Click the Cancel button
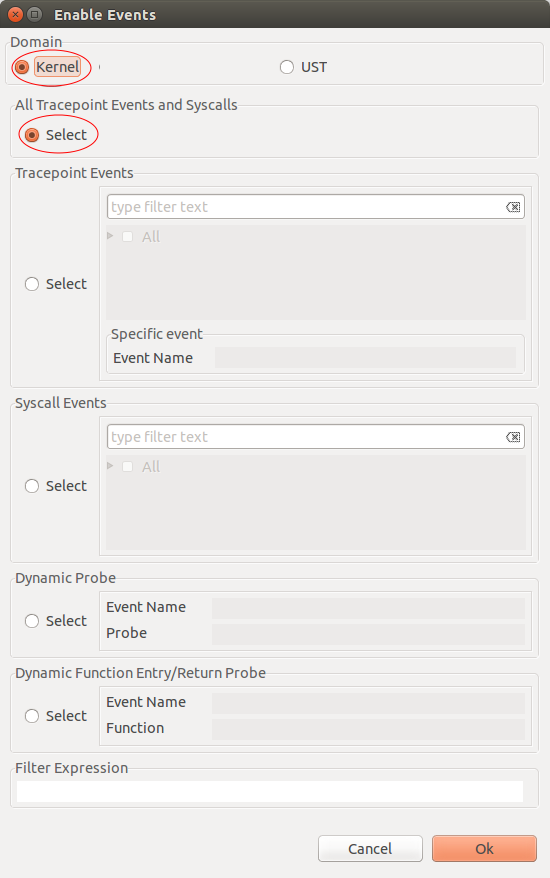This screenshot has height=878, width=550. tap(370, 849)
